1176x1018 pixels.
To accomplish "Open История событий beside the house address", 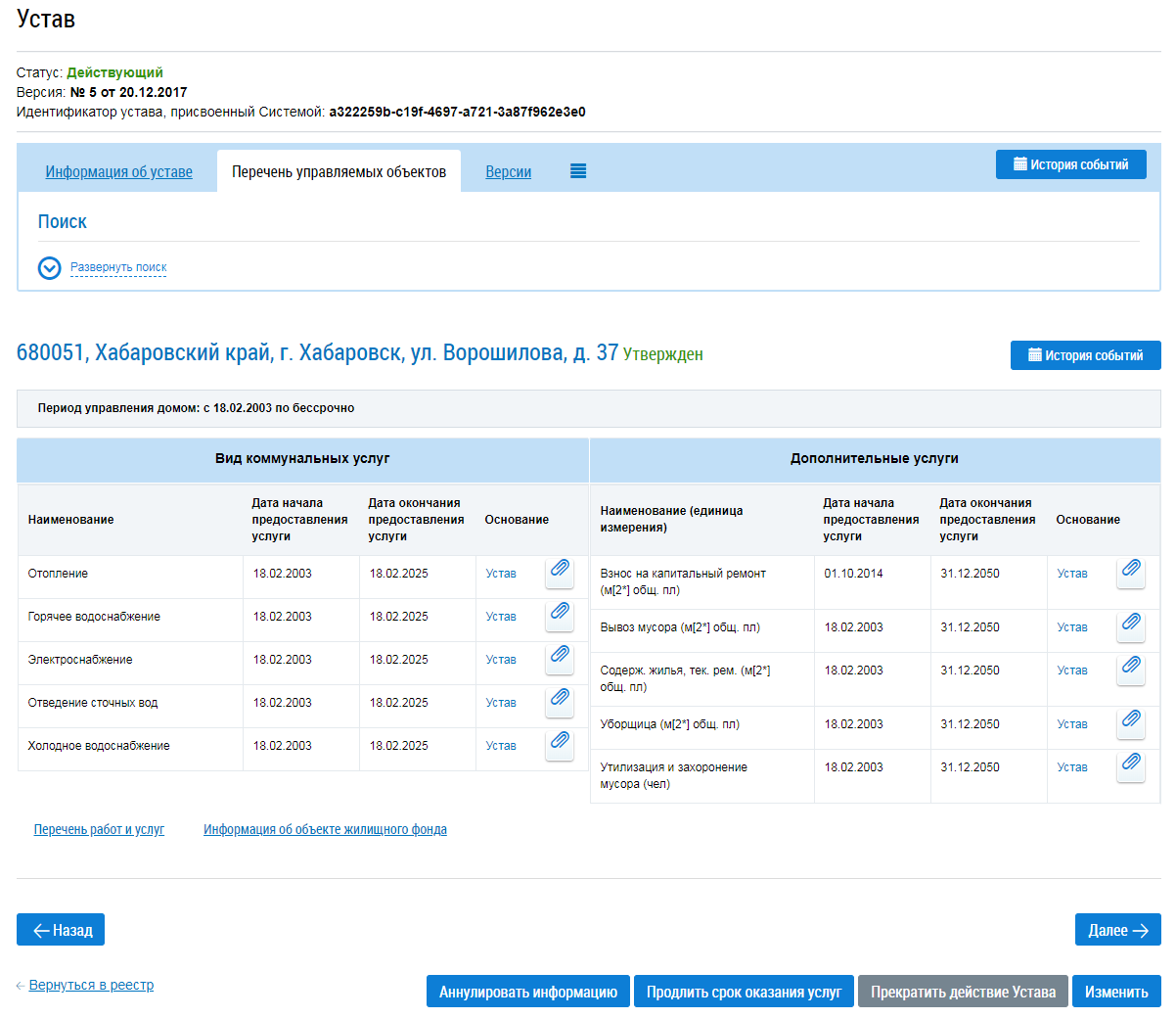I will [x=1086, y=355].
